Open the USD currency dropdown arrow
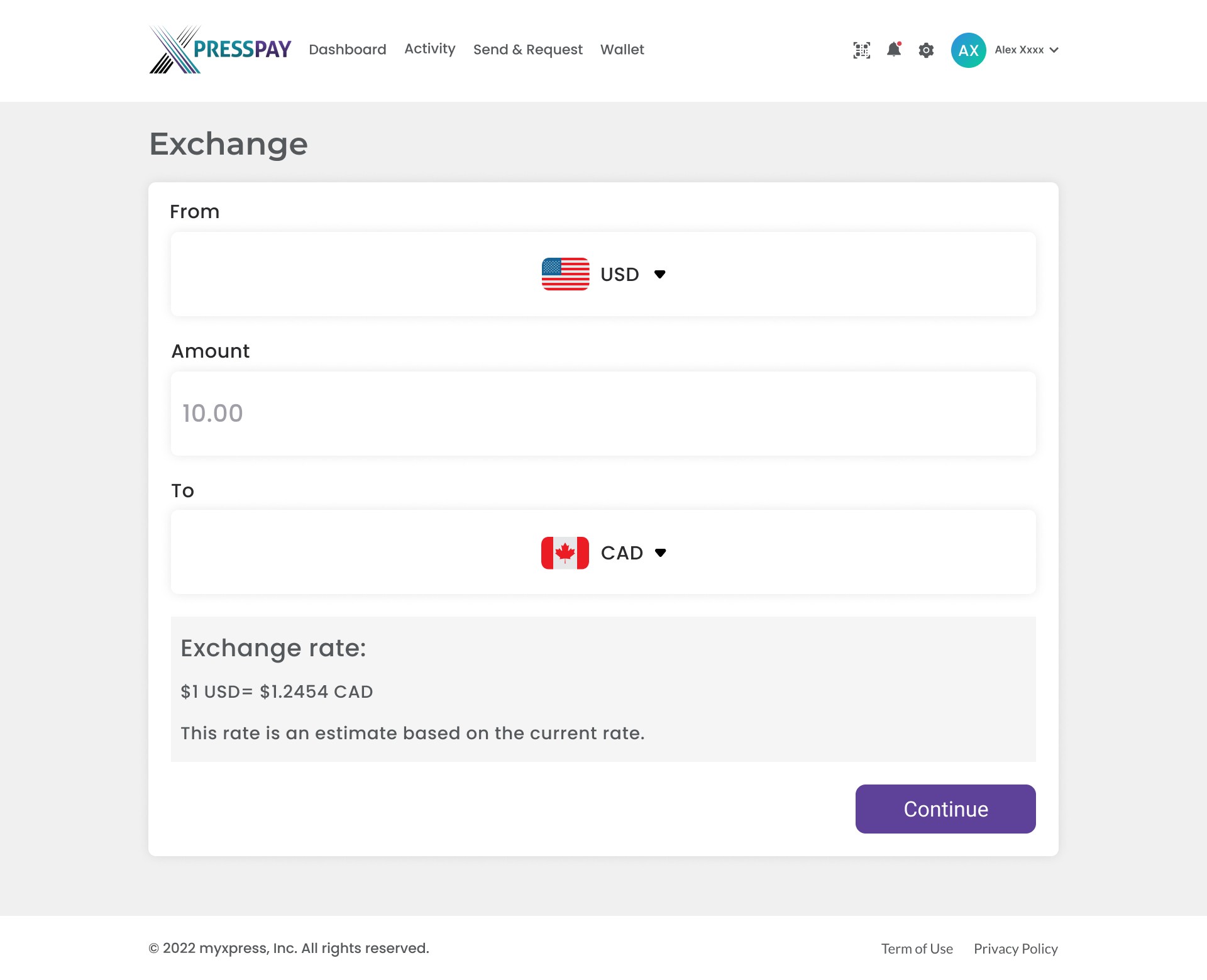Image resolution: width=1207 pixels, height=980 pixels. click(x=659, y=274)
